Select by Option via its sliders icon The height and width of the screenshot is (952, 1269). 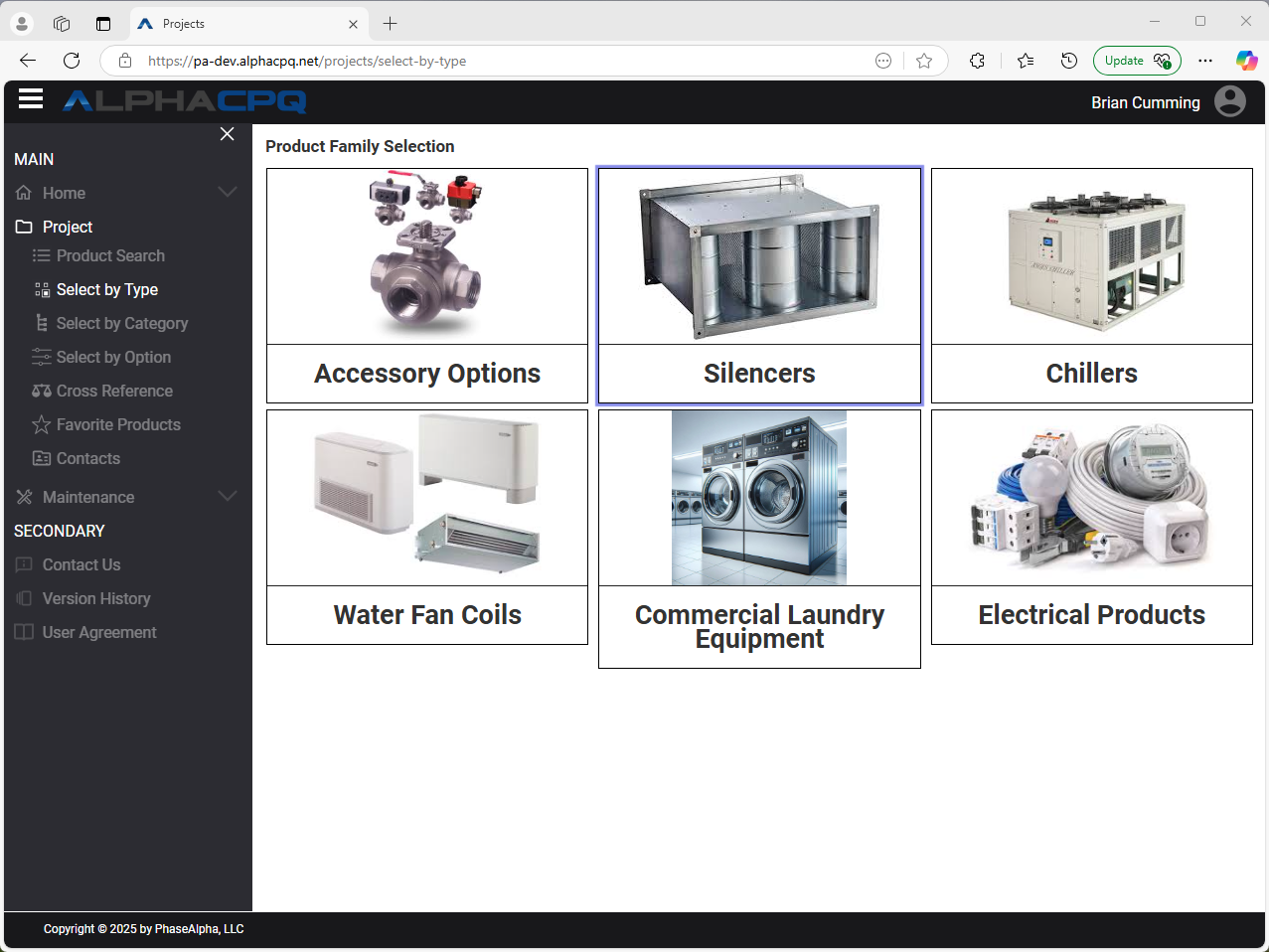click(x=42, y=357)
